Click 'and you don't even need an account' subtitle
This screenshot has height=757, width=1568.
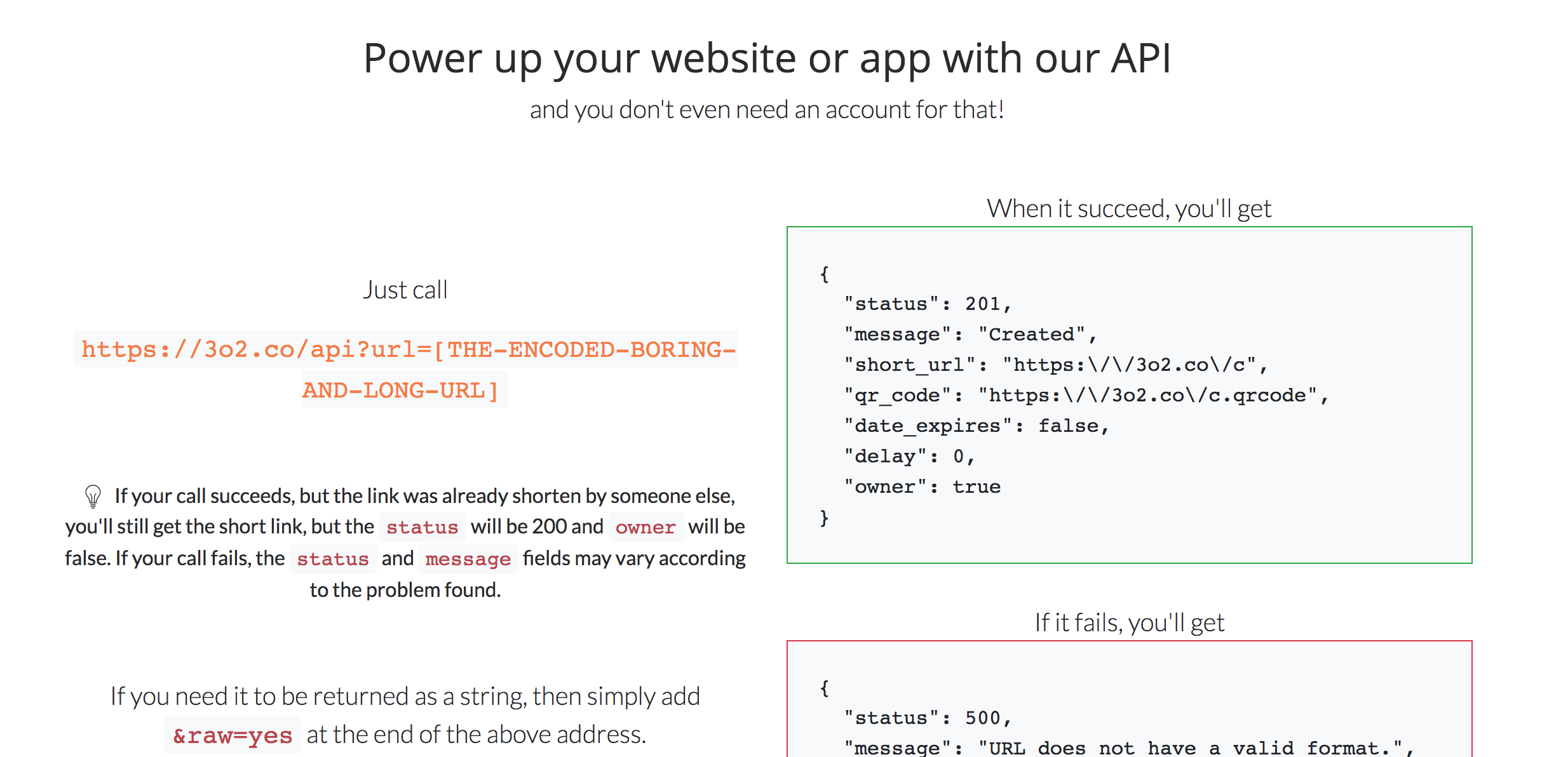pos(767,110)
